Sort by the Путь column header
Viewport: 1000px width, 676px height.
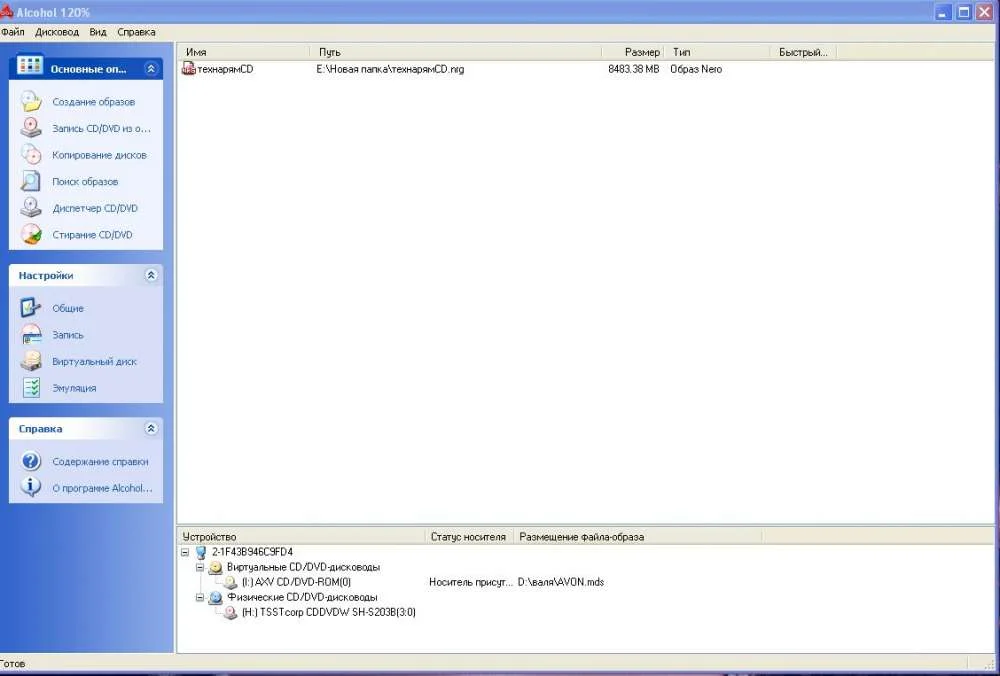pos(456,52)
